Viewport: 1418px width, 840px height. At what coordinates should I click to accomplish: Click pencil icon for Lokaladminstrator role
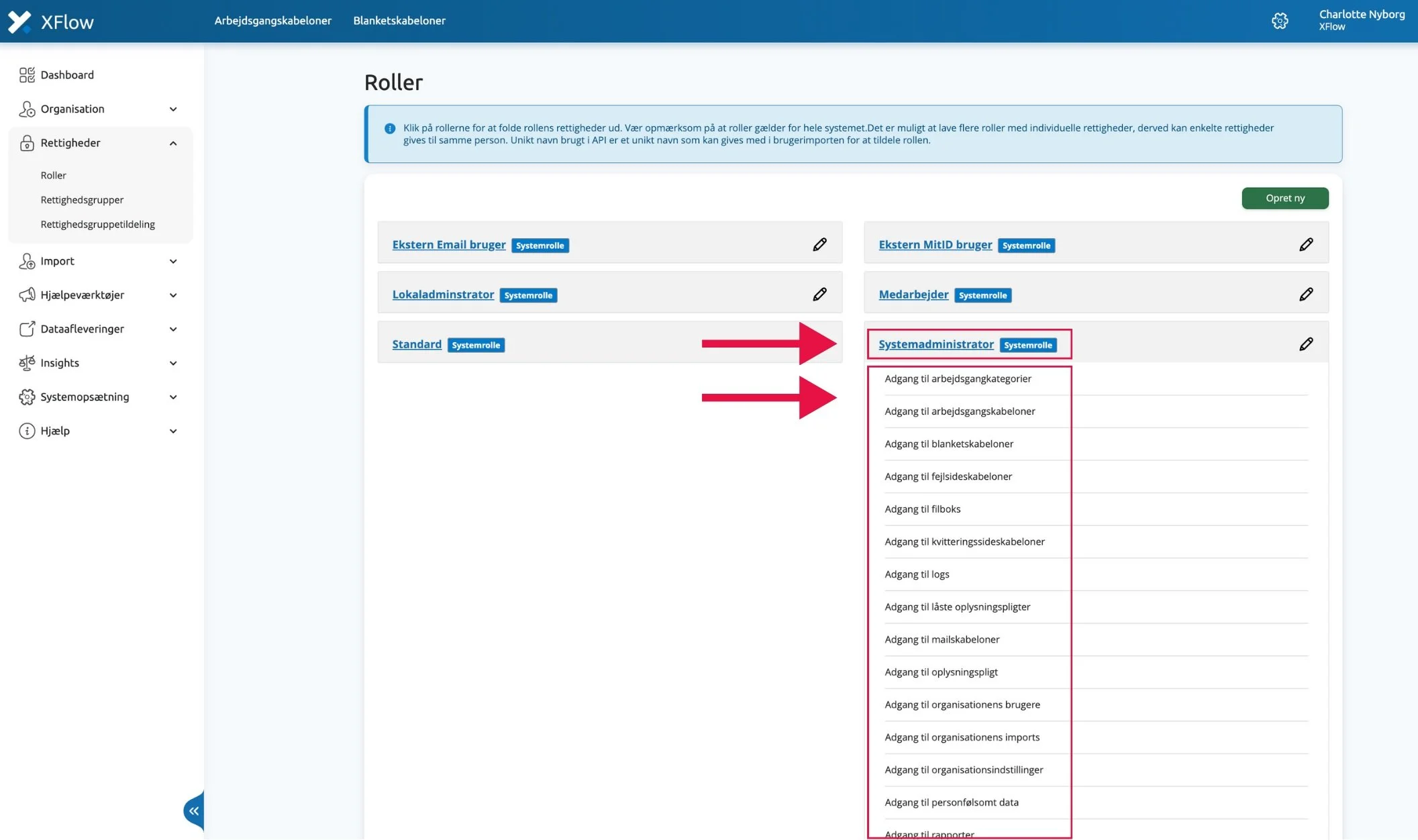click(x=819, y=294)
